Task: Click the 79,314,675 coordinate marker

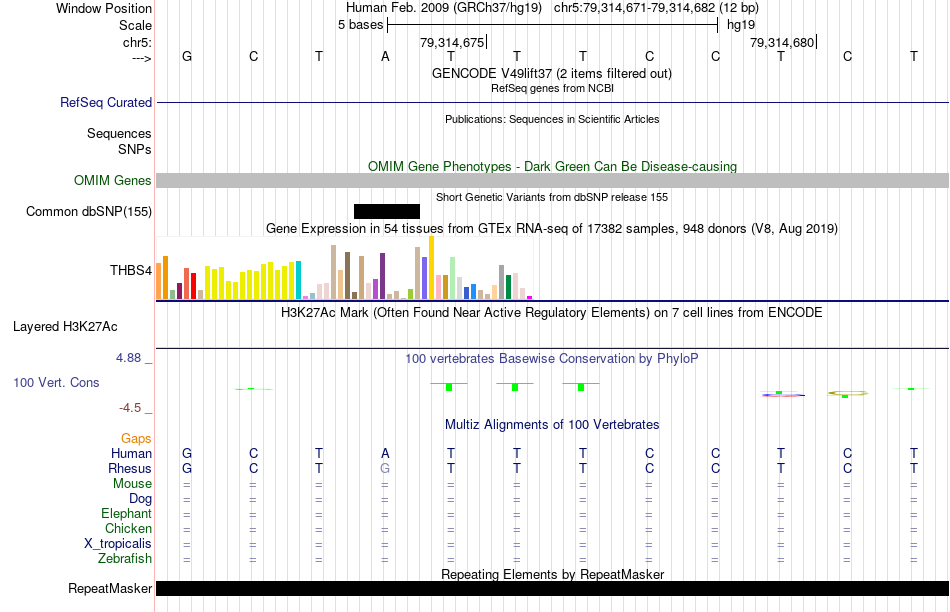Action: coord(453,42)
